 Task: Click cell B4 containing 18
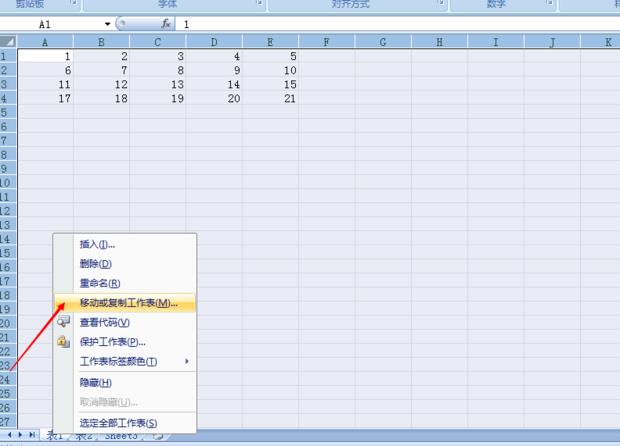click(x=101, y=98)
